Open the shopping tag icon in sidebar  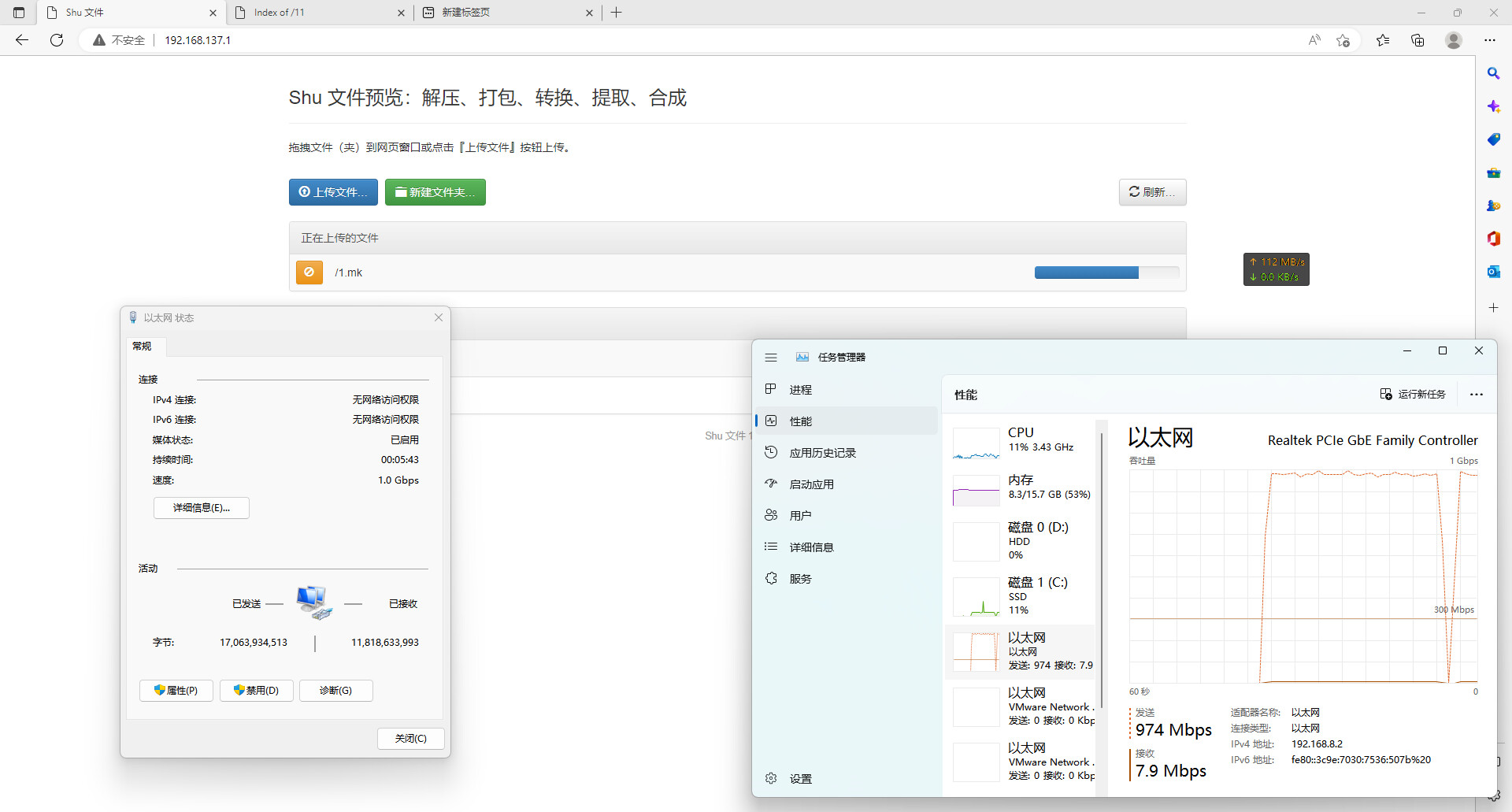coord(1493,139)
